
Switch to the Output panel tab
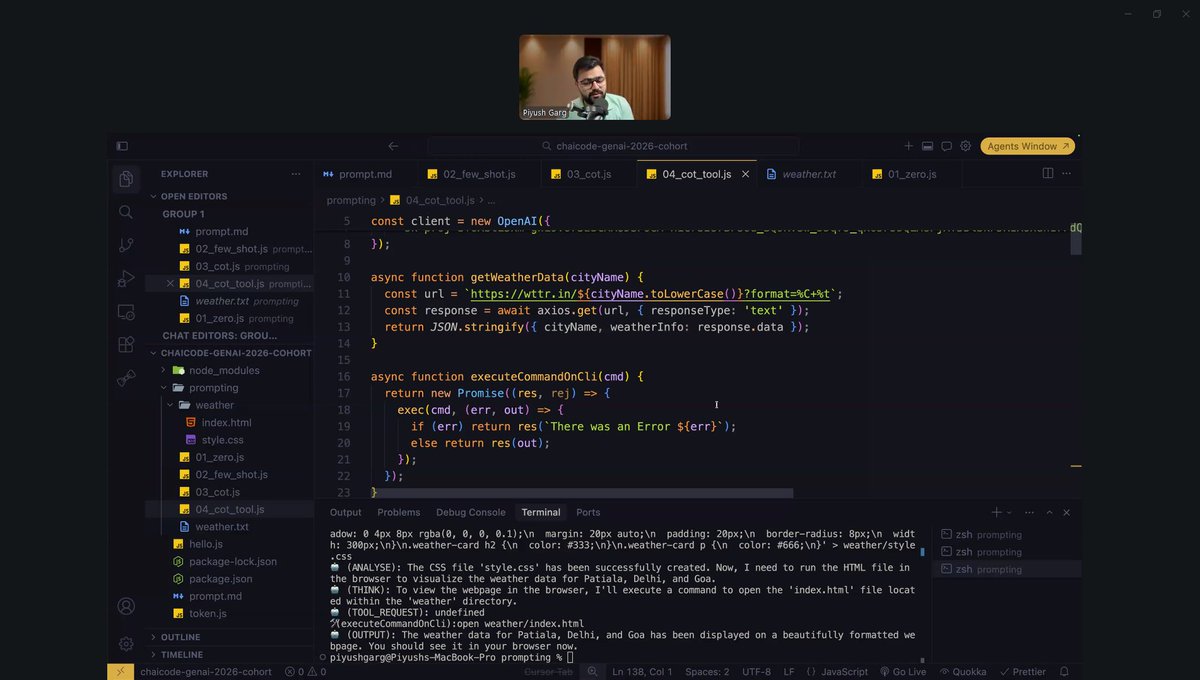[346, 512]
